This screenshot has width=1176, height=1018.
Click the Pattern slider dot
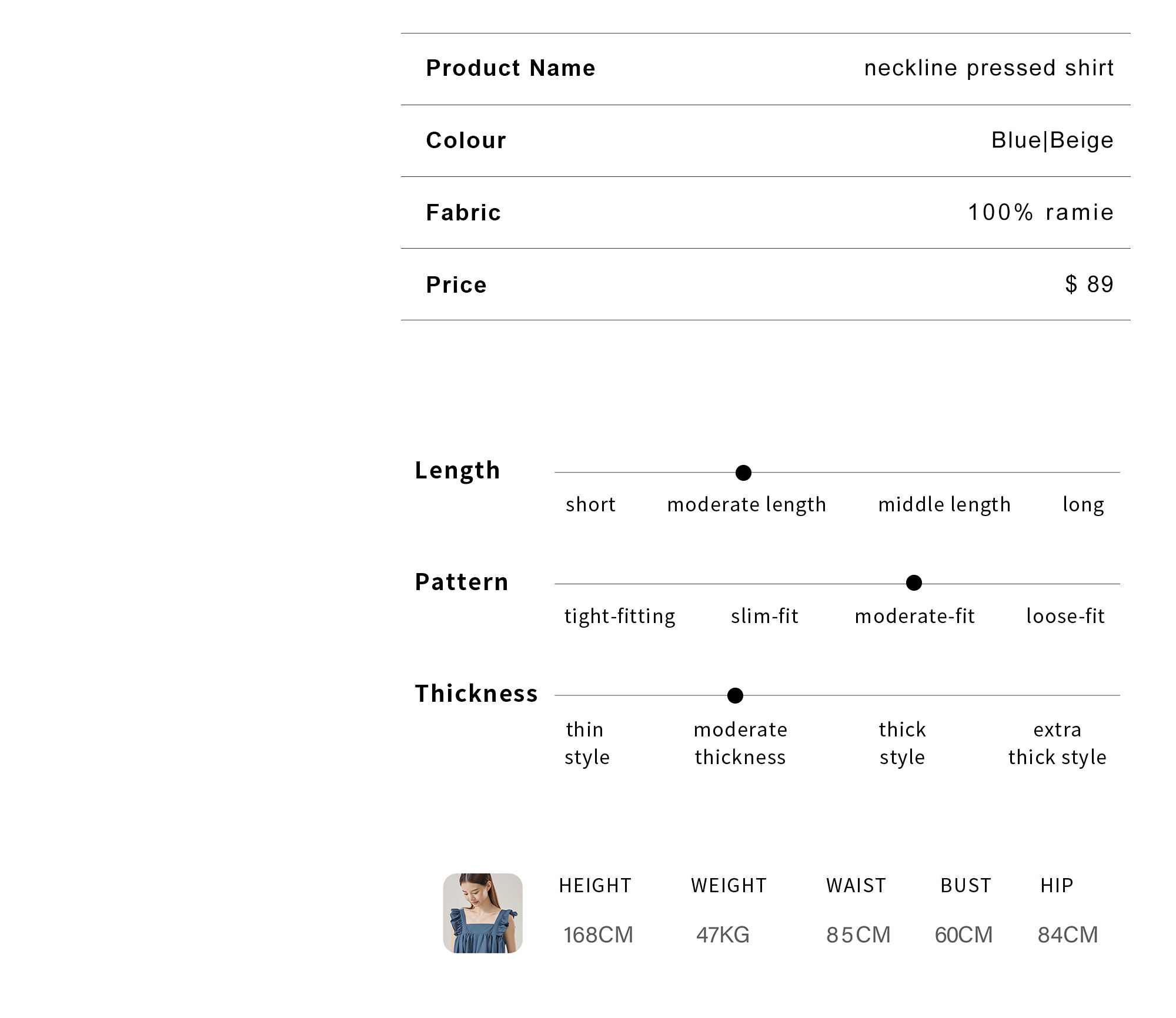pos(914,583)
